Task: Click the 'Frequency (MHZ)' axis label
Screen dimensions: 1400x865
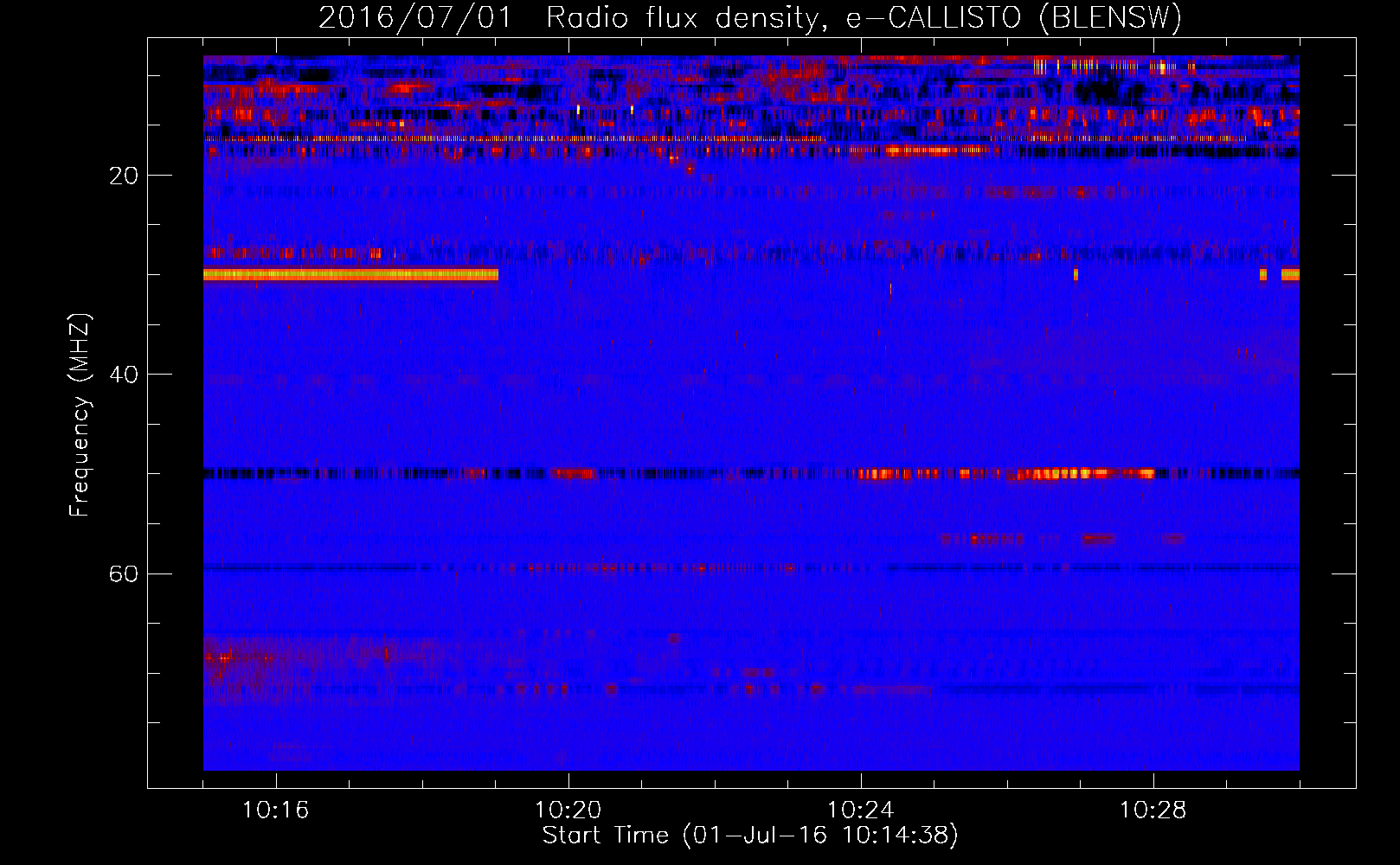Action: point(80,415)
